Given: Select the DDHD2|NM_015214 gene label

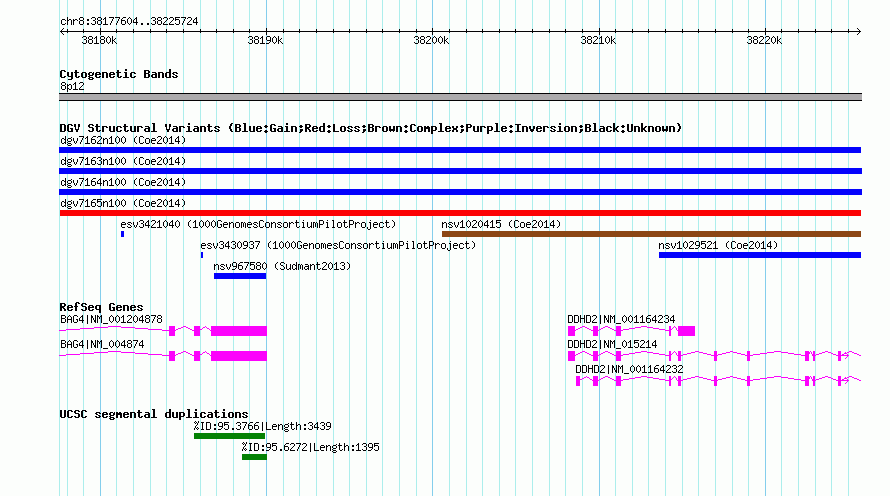Looking at the screenshot, I should (x=612, y=344).
